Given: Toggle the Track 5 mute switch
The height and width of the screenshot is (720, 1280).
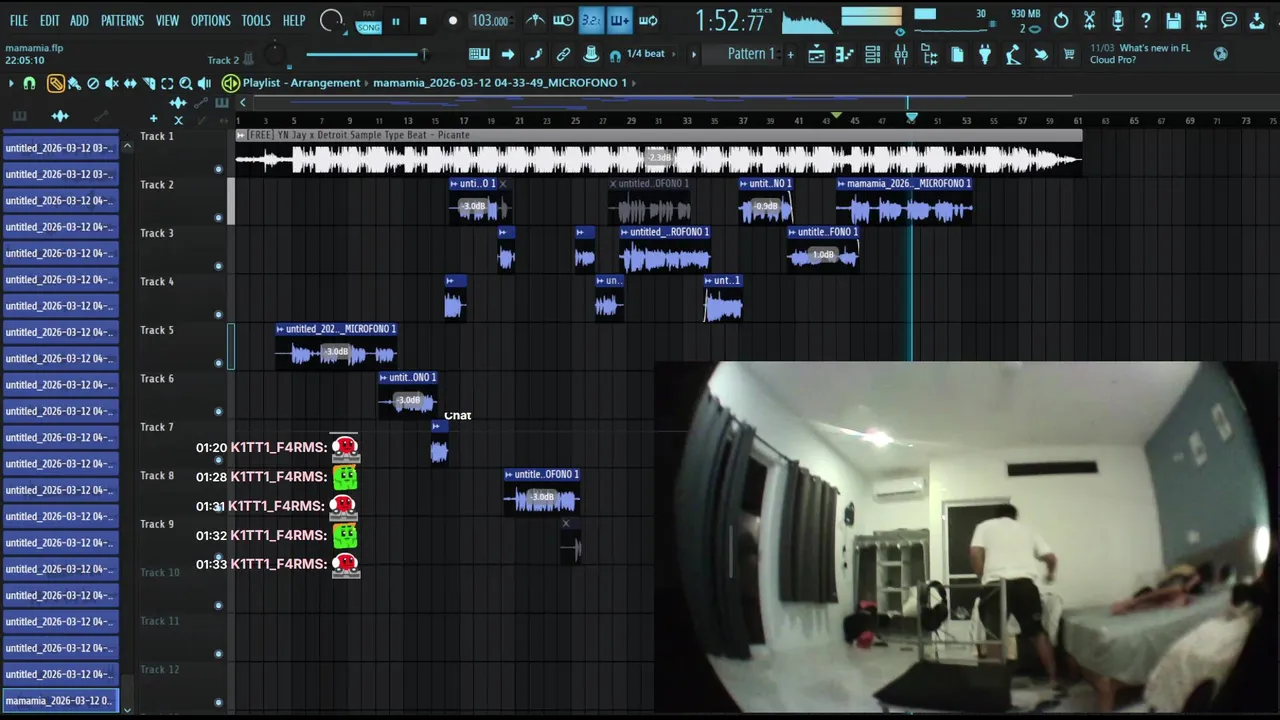Looking at the screenshot, I should pos(218,363).
